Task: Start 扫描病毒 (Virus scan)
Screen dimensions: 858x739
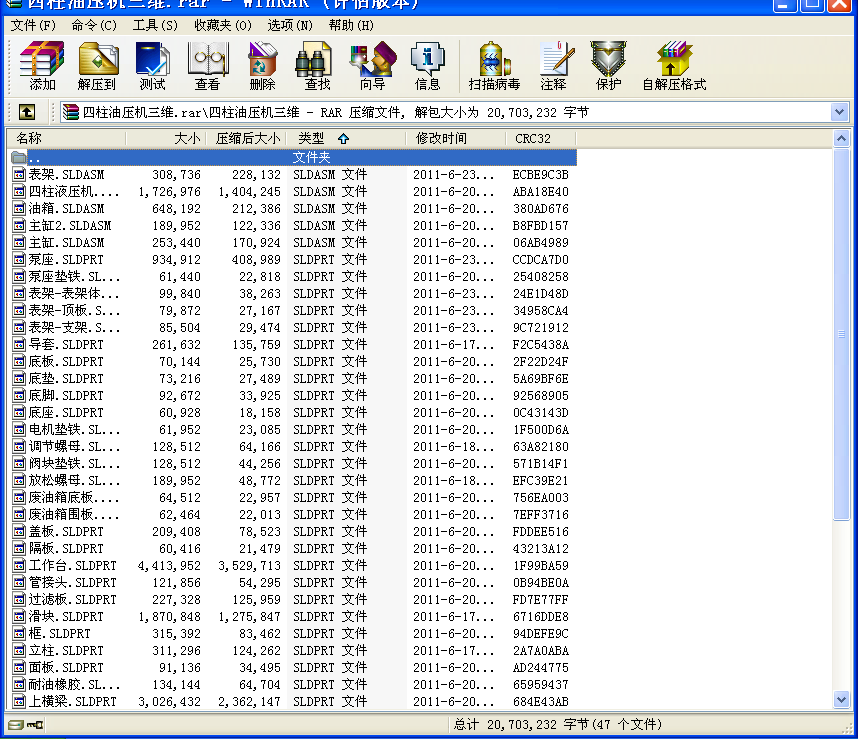Action: click(494, 66)
